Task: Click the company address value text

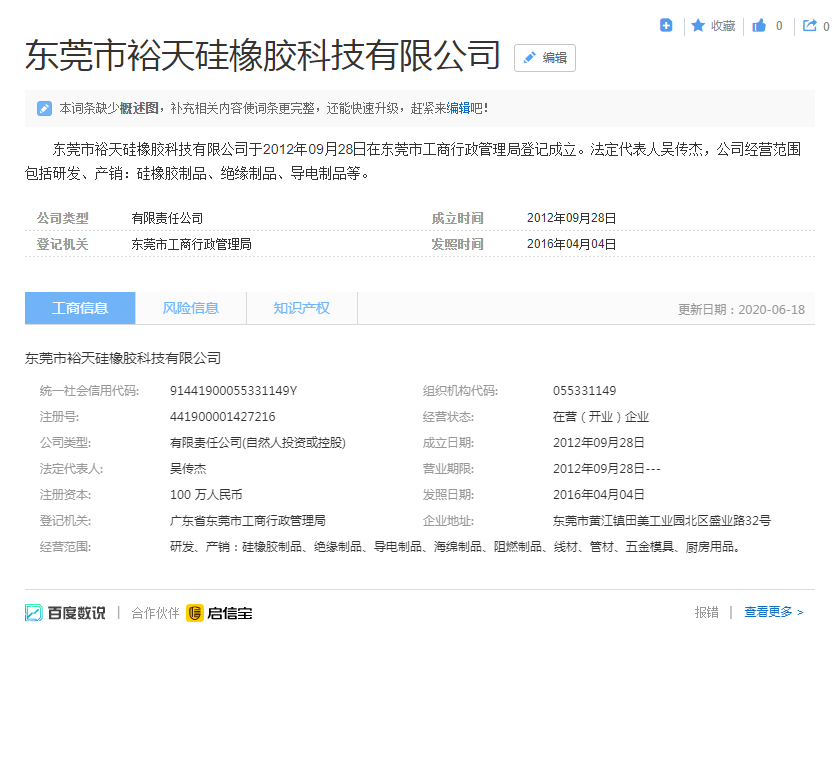Action: [661, 521]
